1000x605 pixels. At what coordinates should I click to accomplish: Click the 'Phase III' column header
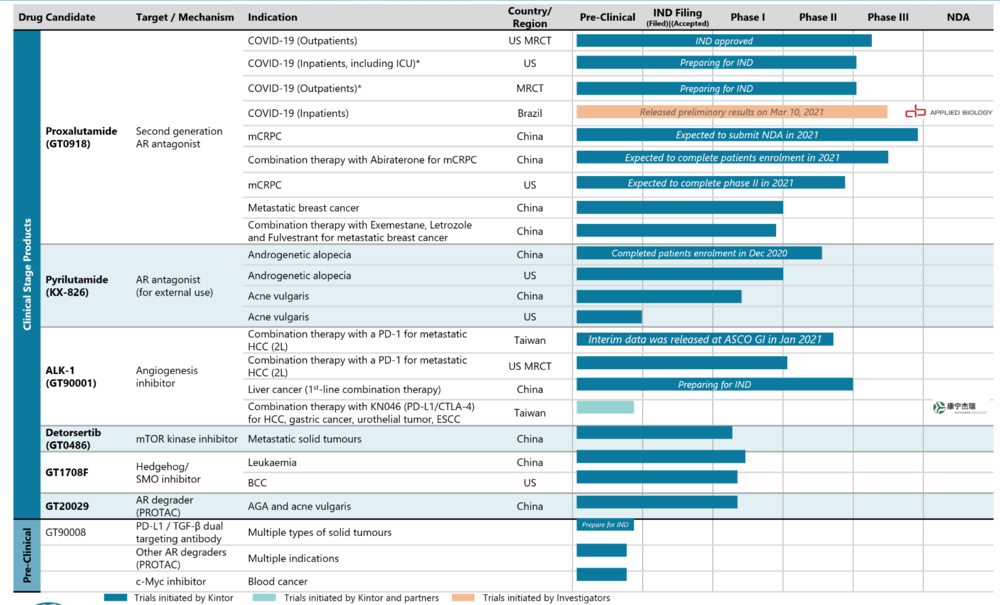pyautogui.click(x=888, y=17)
